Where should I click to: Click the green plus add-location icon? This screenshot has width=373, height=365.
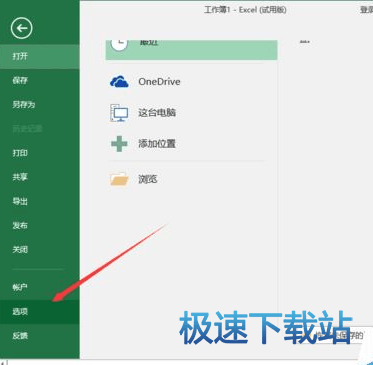tap(119, 144)
